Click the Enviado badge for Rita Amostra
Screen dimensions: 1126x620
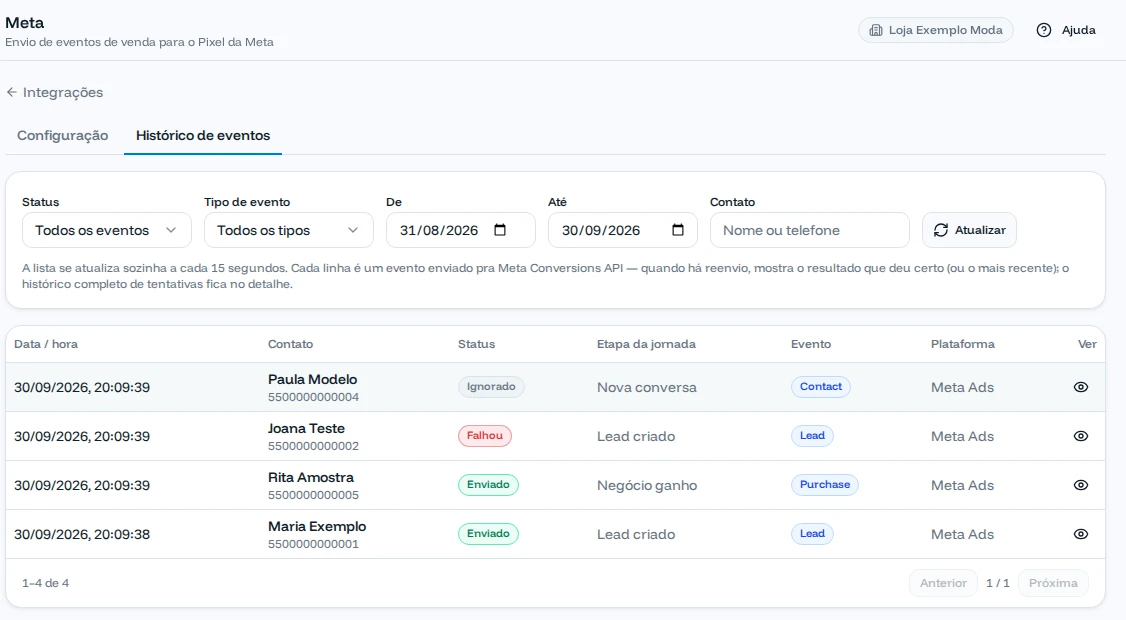coord(488,484)
